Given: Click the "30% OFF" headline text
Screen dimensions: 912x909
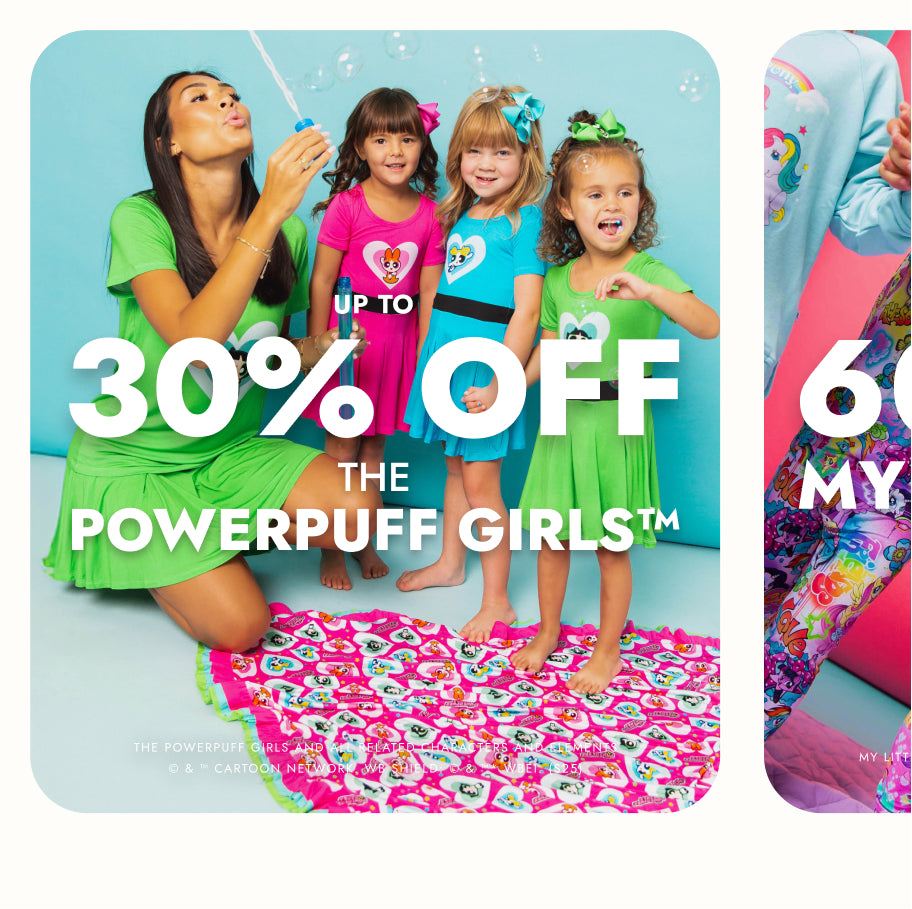Looking at the screenshot, I should click(x=374, y=387).
